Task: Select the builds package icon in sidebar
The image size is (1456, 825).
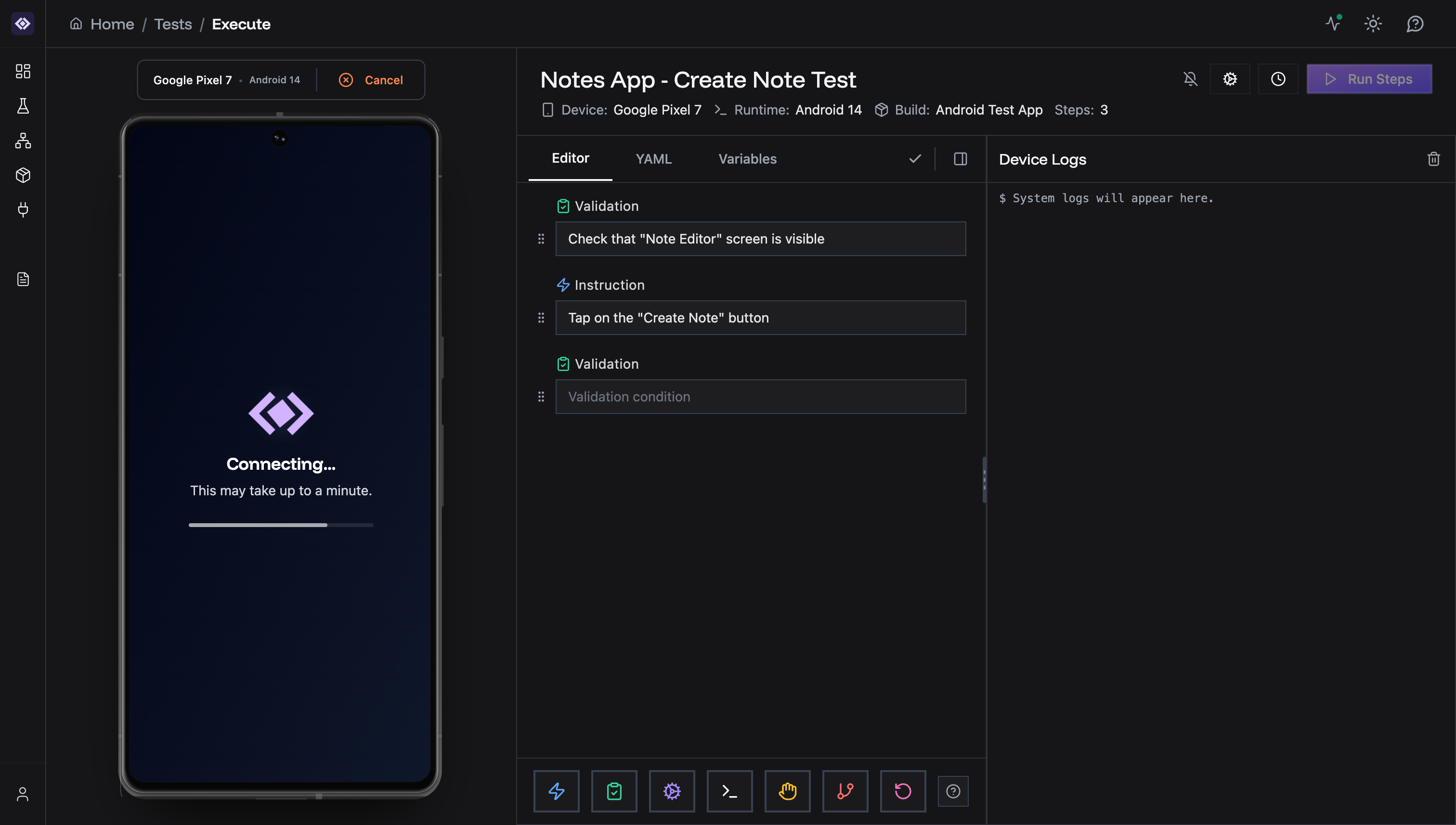Action: pyautogui.click(x=23, y=175)
